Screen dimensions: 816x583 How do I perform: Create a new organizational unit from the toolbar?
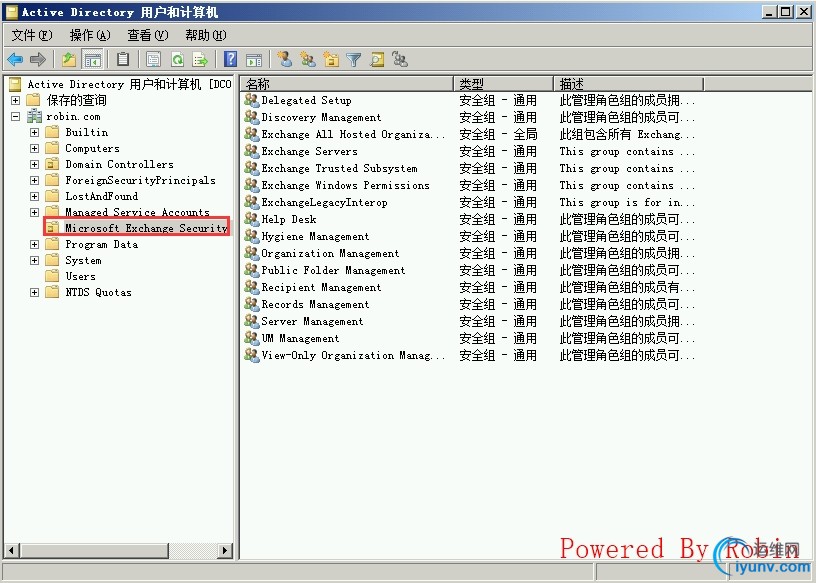click(x=331, y=59)
